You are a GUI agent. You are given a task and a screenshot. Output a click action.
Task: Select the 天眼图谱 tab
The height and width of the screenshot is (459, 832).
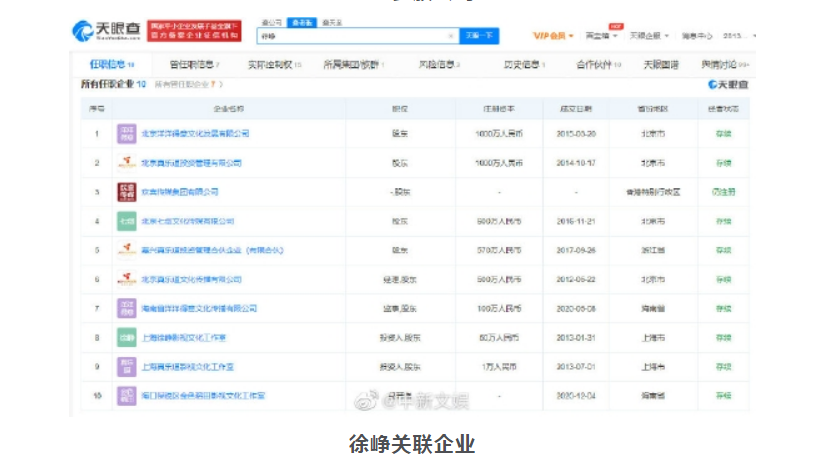[661, 65]
